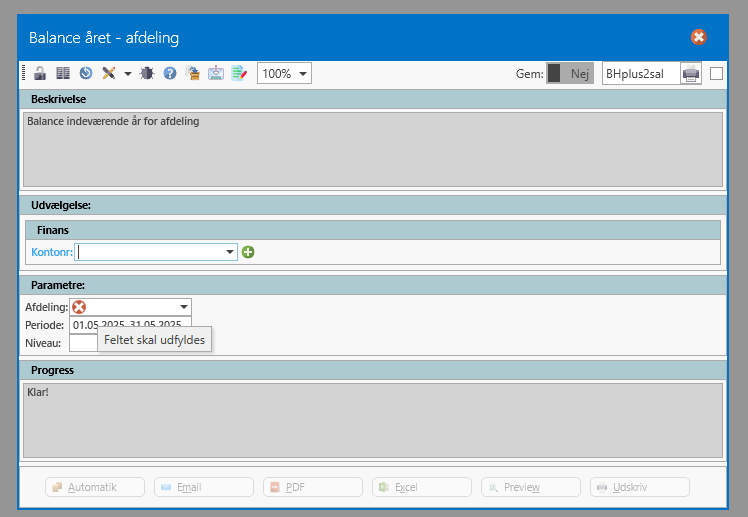Click the columns layout icon in toolbar
Image resolution: width=748 pixels, height=517 pixels.
[63, 73]
